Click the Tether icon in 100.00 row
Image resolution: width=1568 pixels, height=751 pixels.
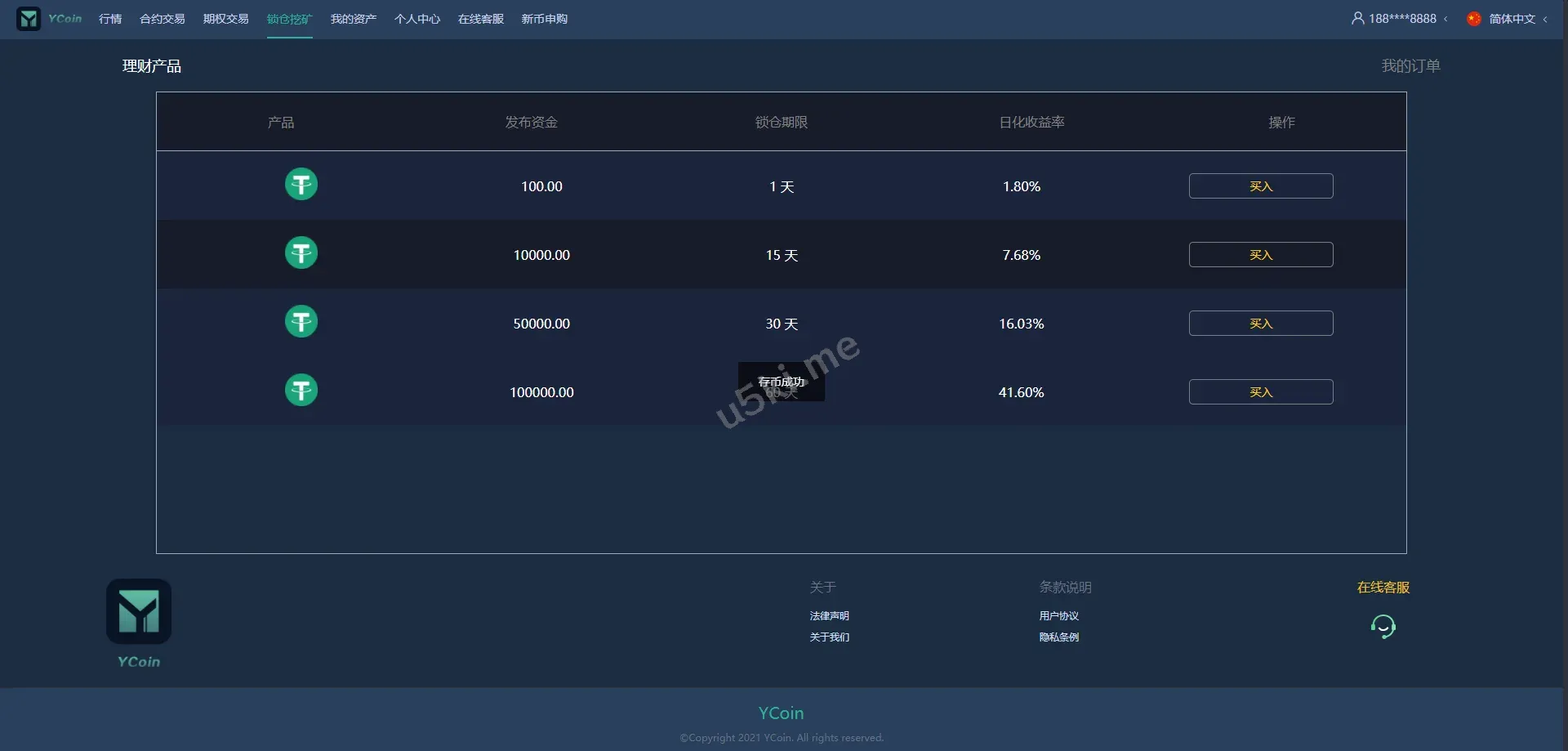[301, 185]
